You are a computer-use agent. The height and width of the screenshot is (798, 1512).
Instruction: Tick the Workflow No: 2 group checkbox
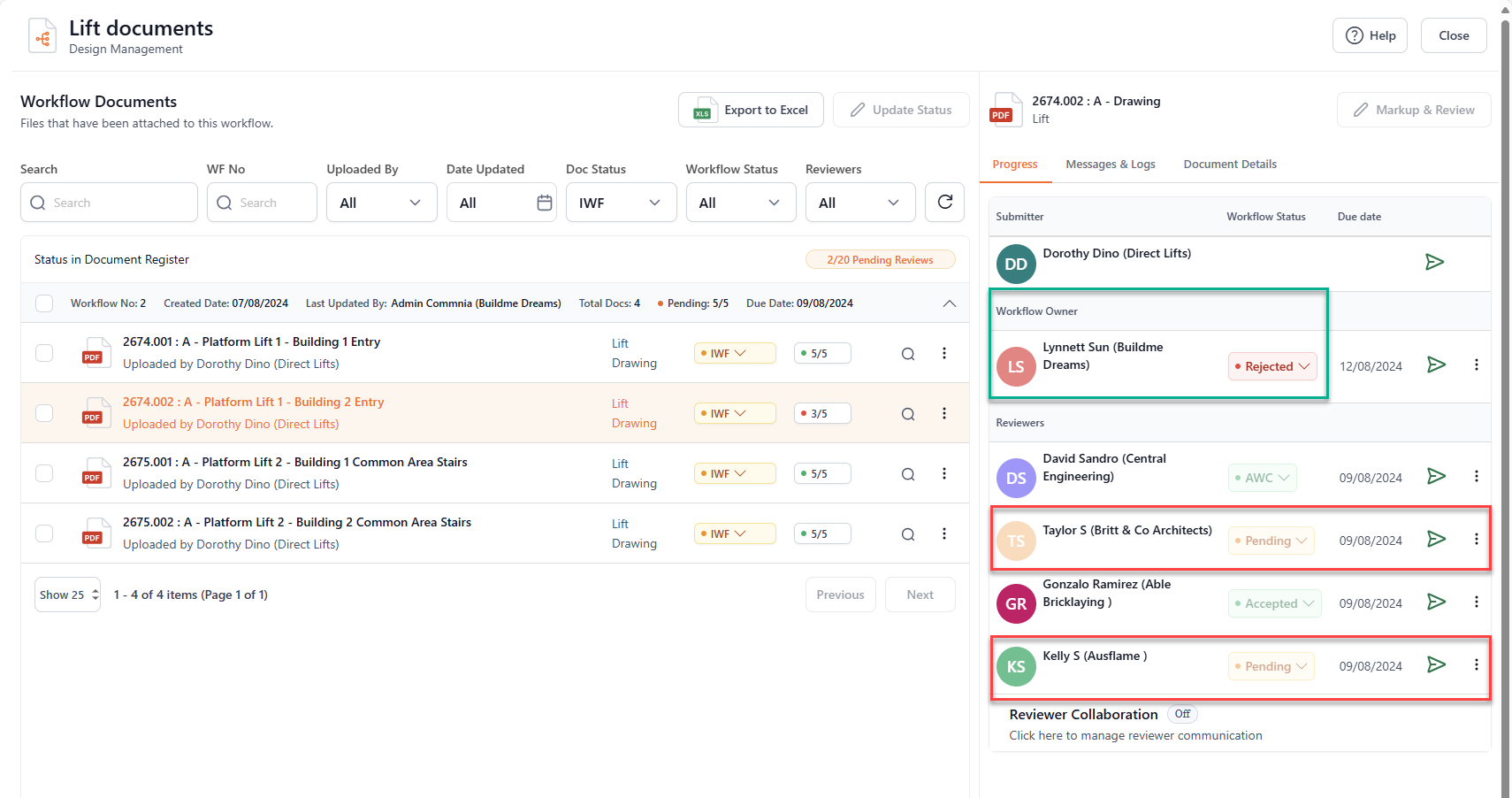coord(44,303)
